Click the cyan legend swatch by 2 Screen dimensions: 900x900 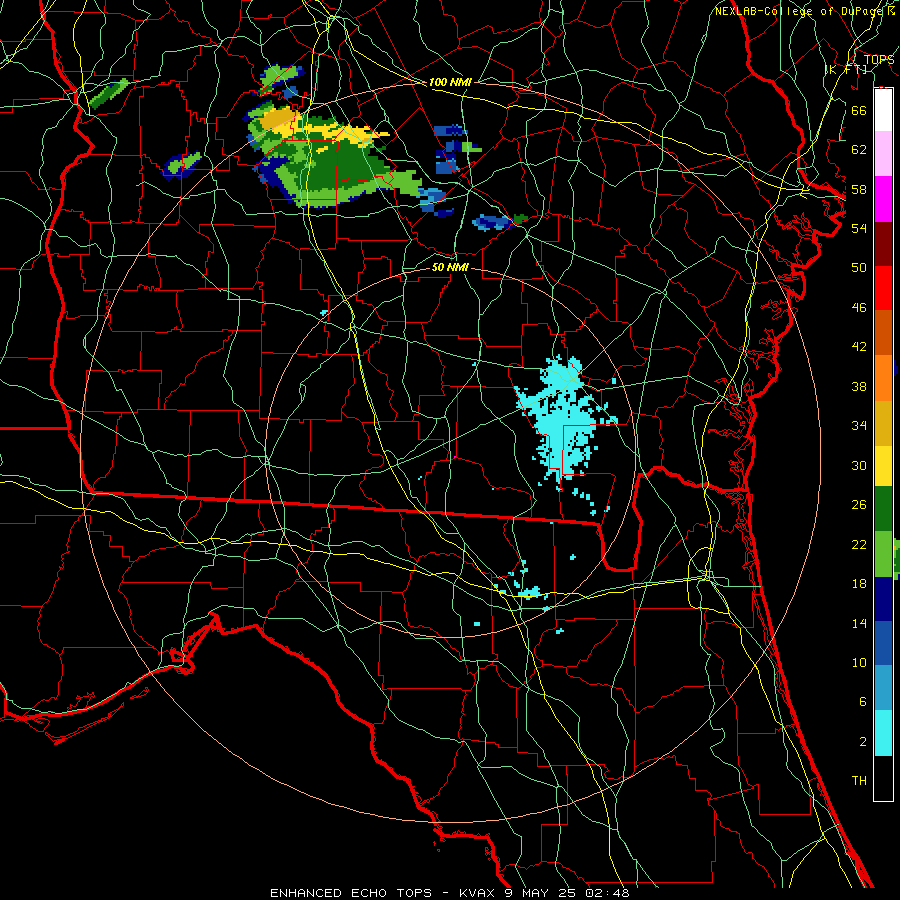883,733
